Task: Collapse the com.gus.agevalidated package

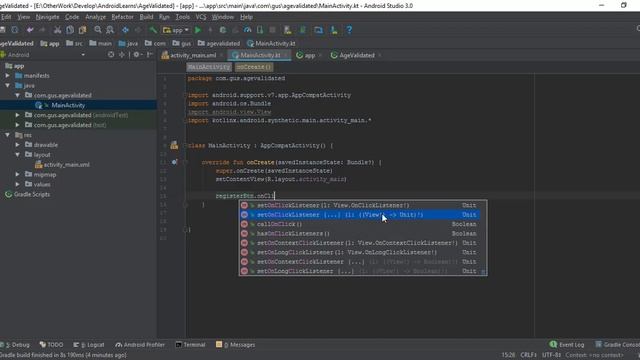Action: click(18, 95)
